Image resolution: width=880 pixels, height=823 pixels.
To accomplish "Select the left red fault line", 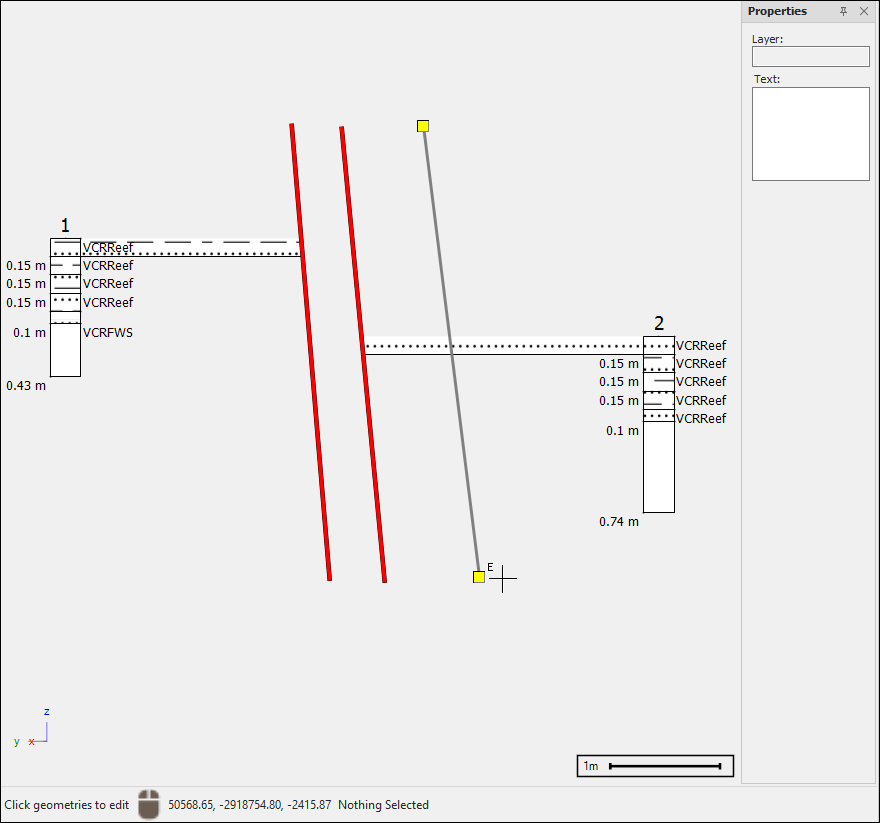I will 310,350.
